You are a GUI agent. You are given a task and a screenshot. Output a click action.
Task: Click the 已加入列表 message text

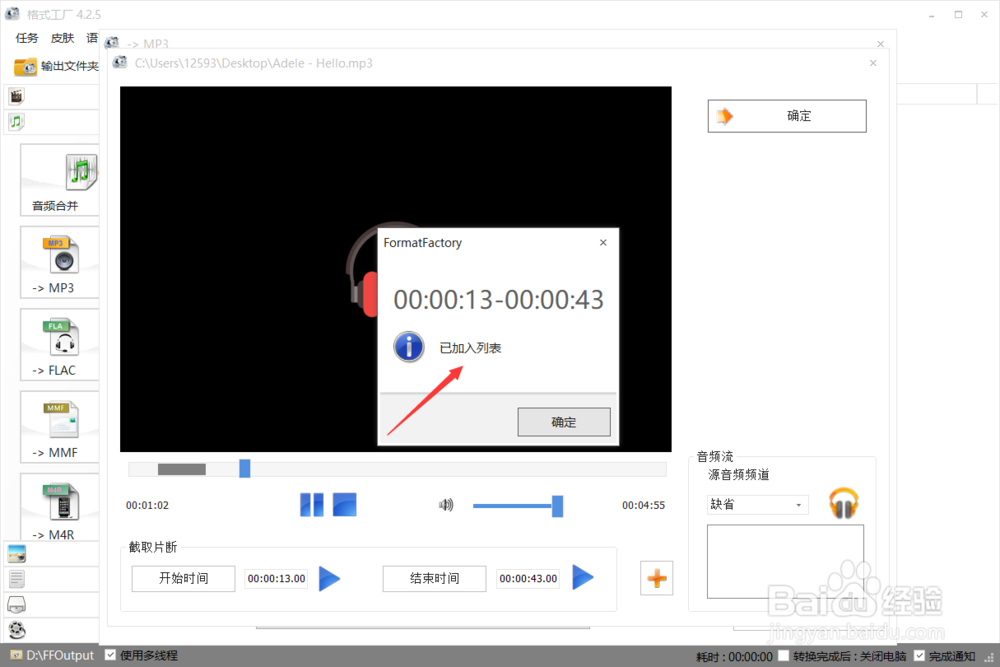click(x=470, y=348)
